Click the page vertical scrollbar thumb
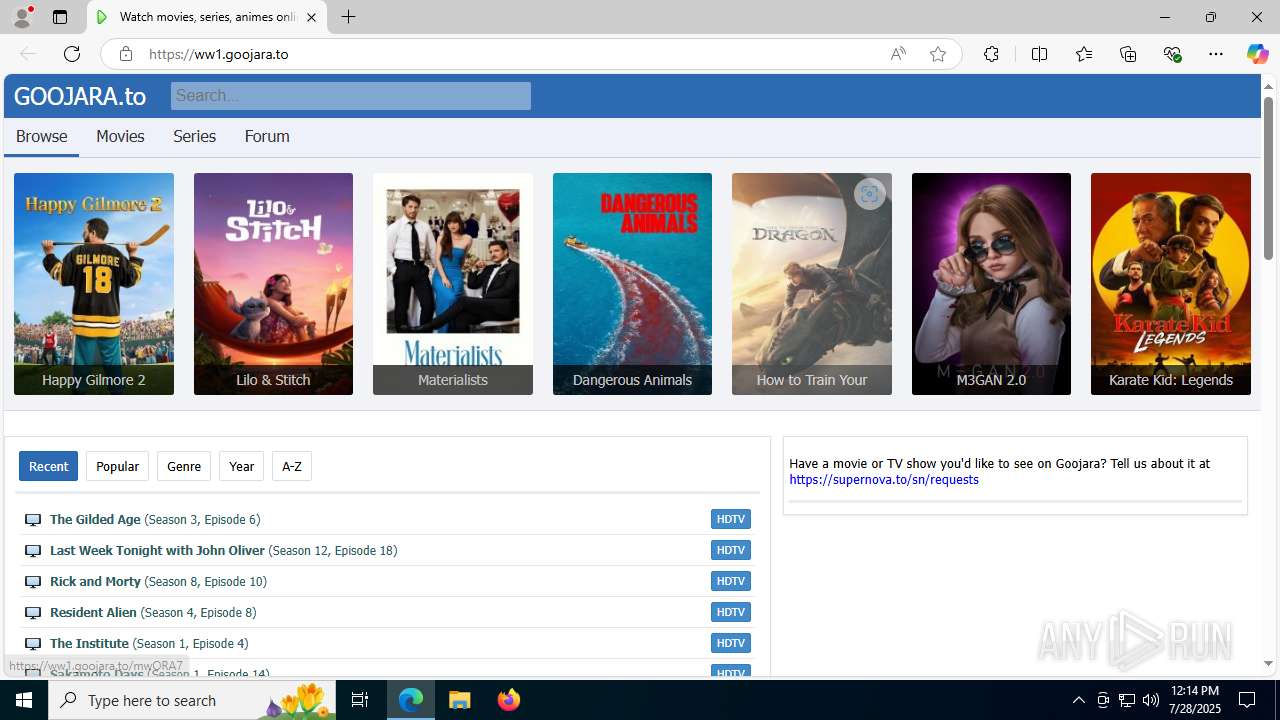The height and width of the screenshot is (720, 1280). tap(1268, 178)
